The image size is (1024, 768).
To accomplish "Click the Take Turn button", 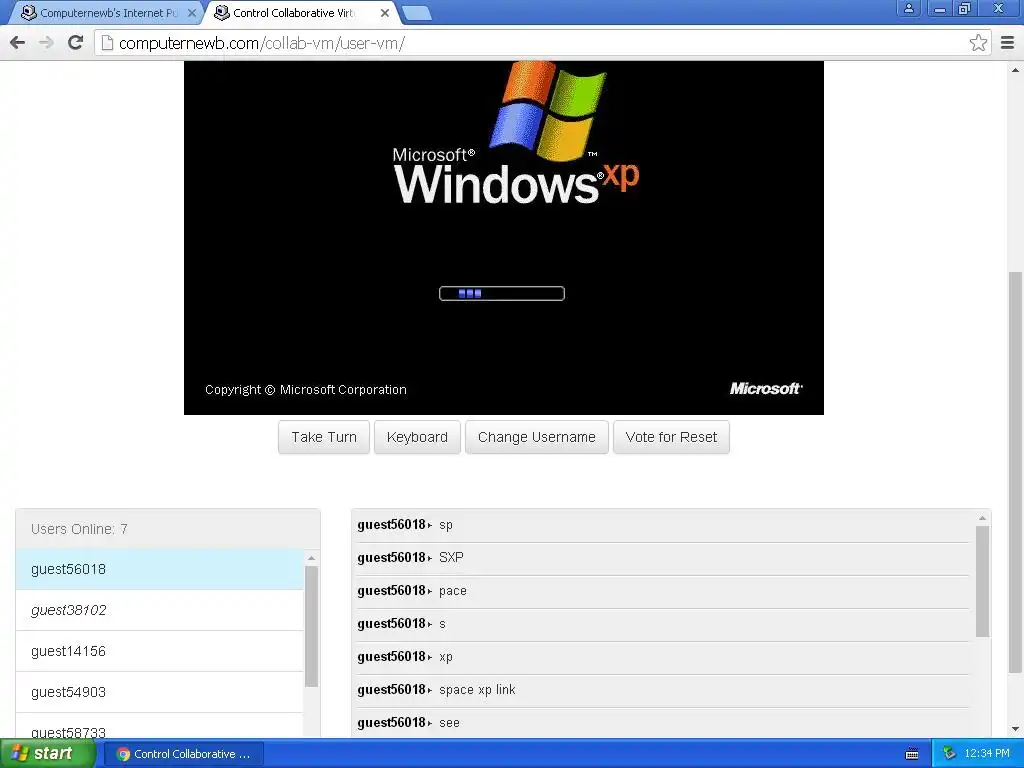I will pos(324,437).
